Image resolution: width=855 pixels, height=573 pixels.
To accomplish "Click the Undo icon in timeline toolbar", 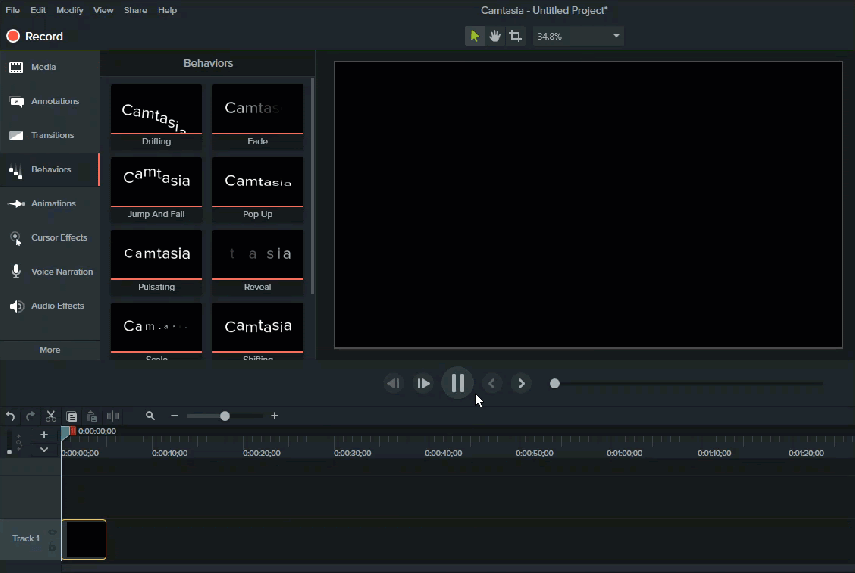I will pyautogui.click(x=10, y=417).
